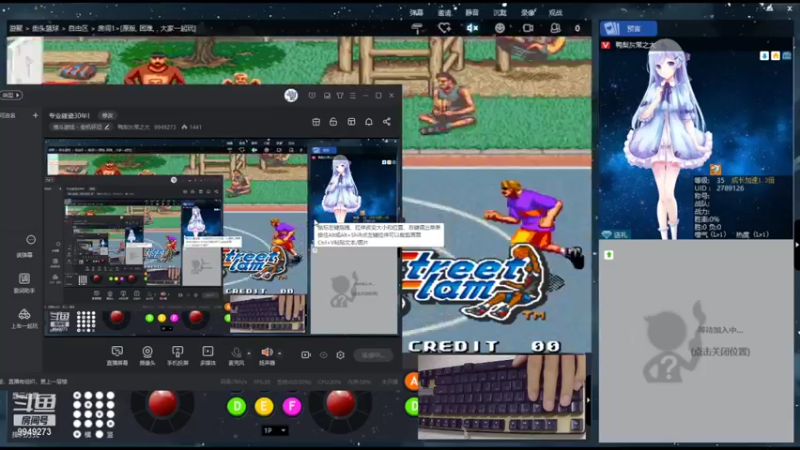Click the blue card button in right panel
Image resolution: width=800 pixels, height=450 pixels.
(x=628, y=29)
